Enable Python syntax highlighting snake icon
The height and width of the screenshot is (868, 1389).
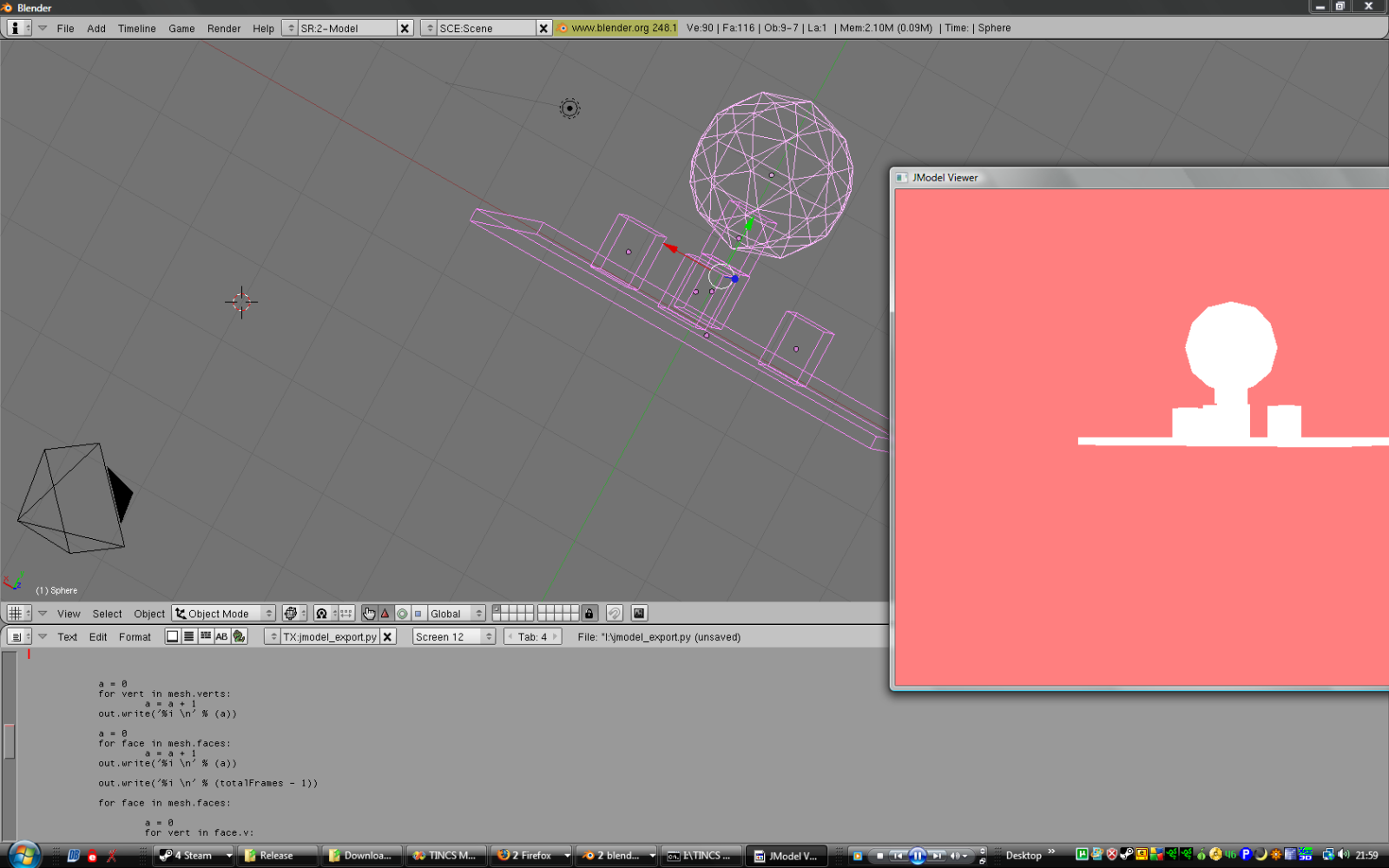239,637
